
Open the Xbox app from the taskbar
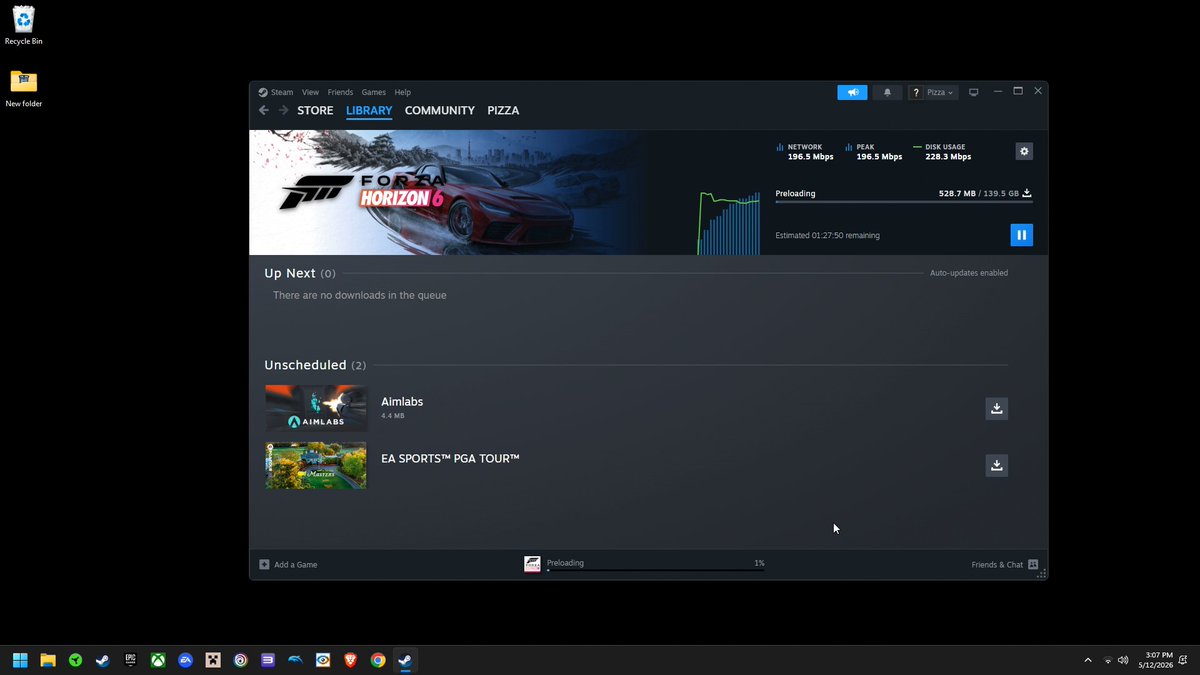(x=158, y=660)
